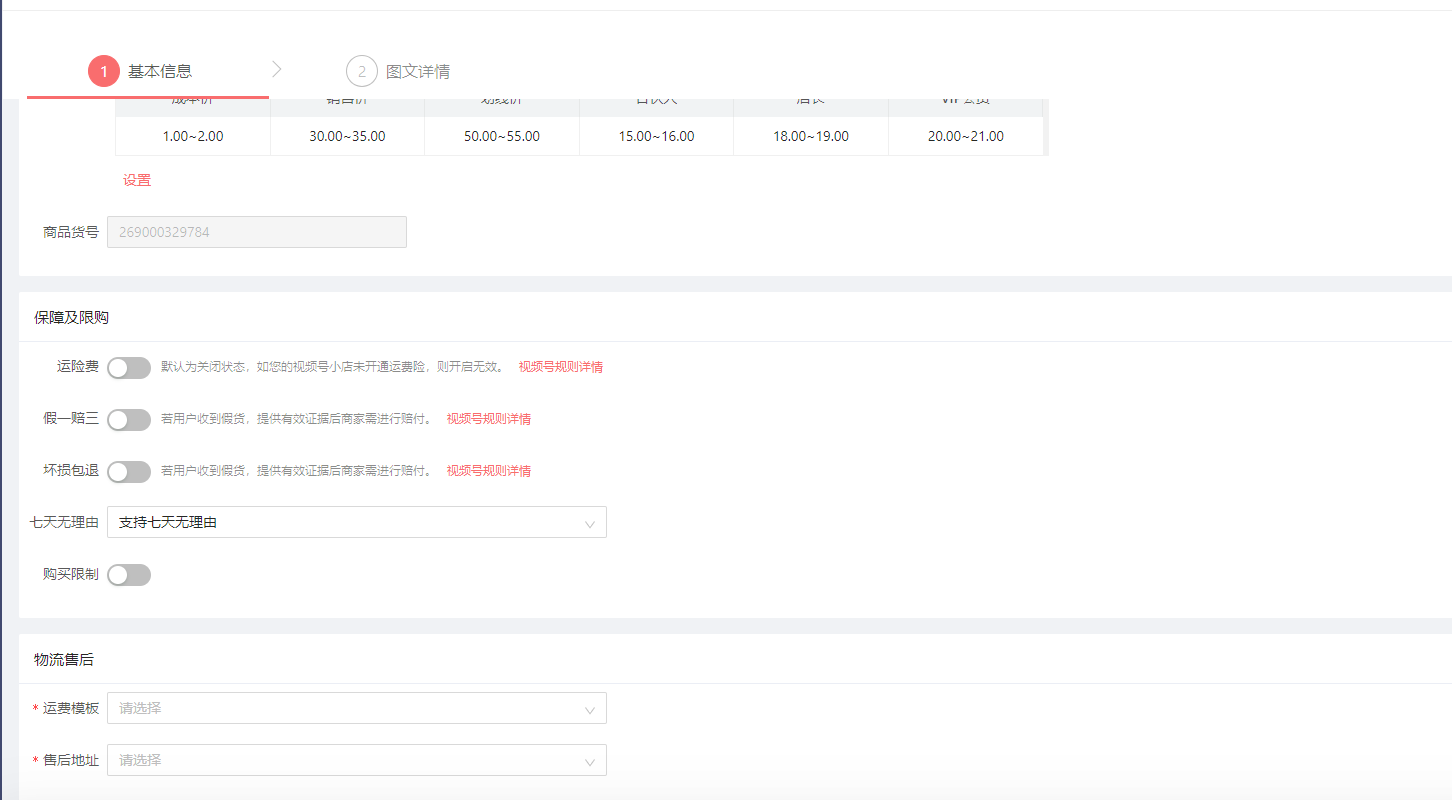The width and height of the screenshot is (1452, 800).
Task: Click the 15.00~16.00 price cell
Action: (656, 136)
